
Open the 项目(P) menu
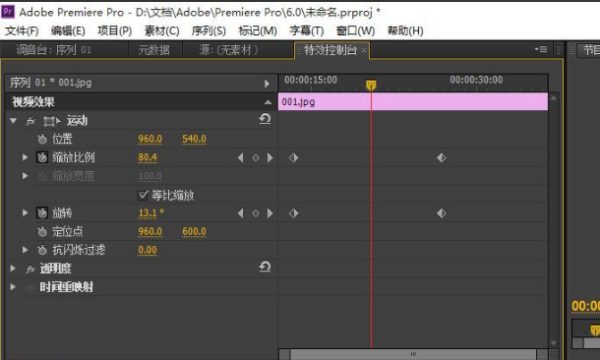[x=115, y=31]
